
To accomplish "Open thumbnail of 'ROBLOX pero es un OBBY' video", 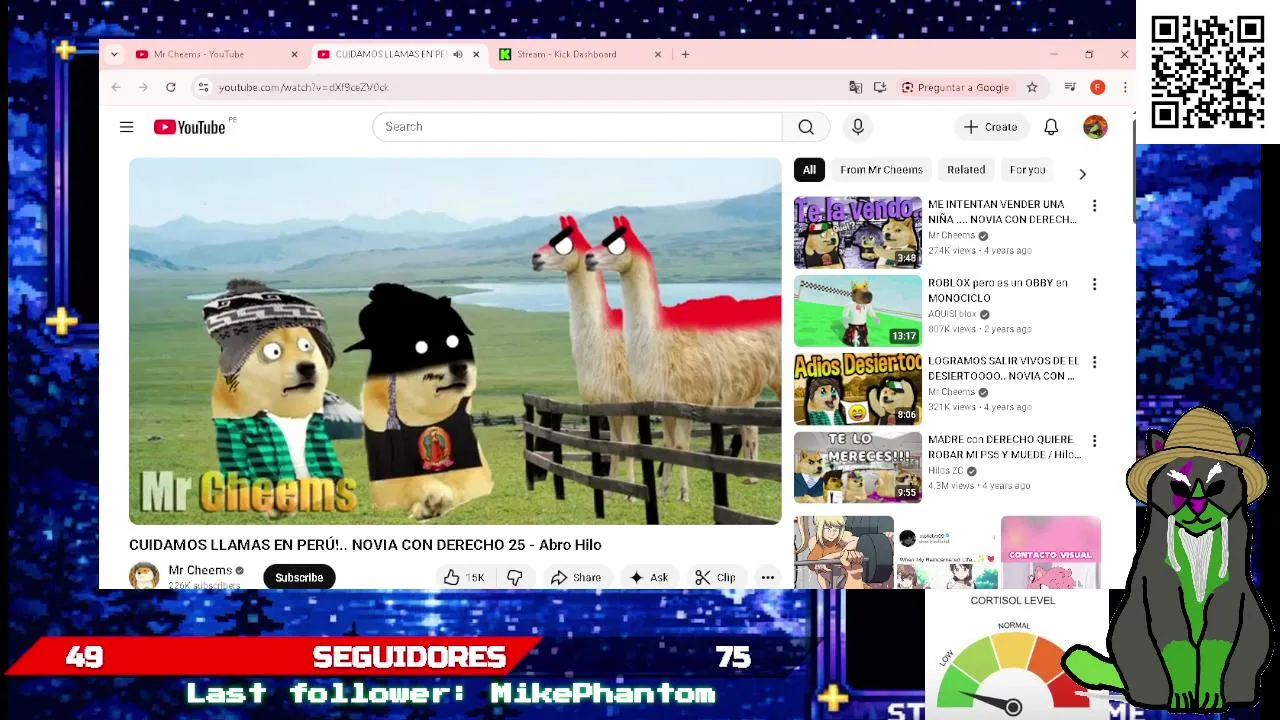I will [x=858, y=311].
